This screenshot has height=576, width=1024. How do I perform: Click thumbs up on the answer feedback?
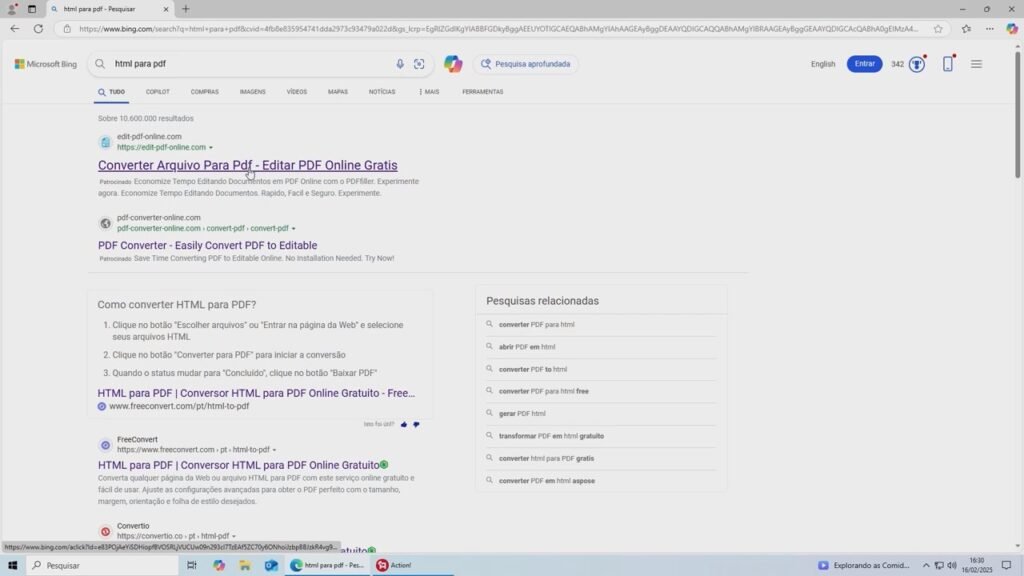pyautogui.click(x=404, y=424)
